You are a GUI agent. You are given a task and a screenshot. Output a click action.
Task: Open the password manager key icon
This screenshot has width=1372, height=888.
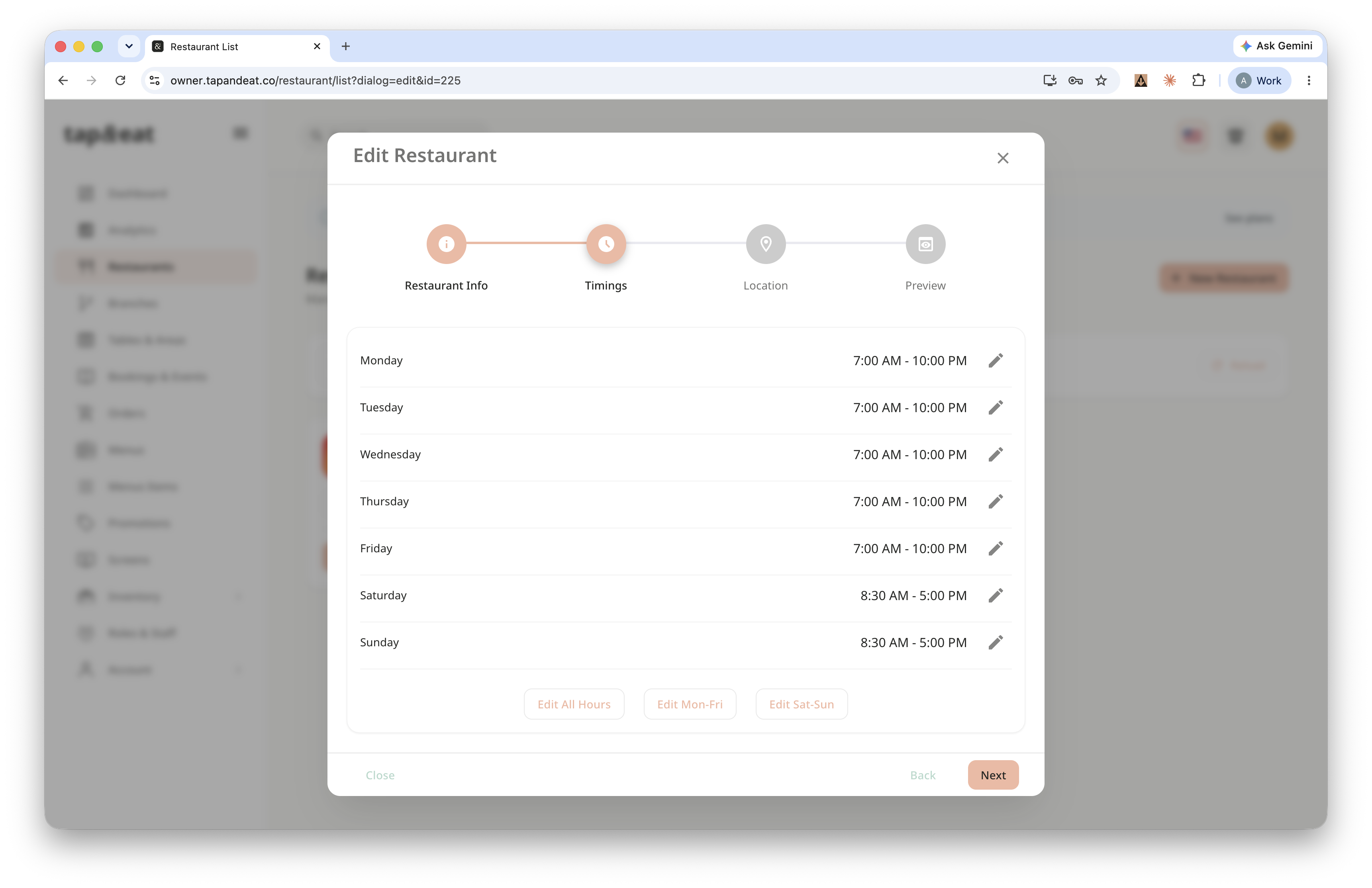pos(1075,81)
